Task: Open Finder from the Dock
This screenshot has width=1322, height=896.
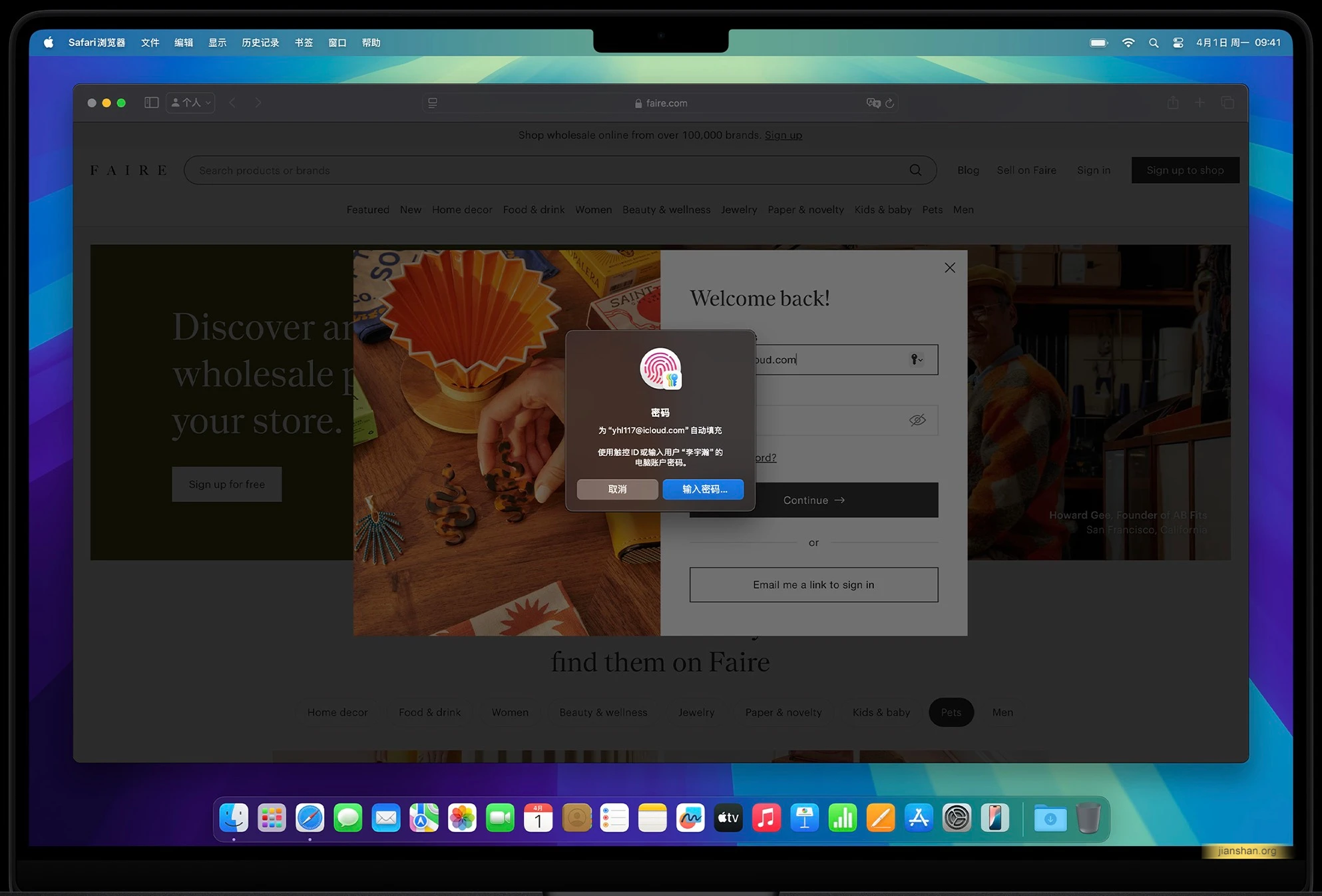Action: tap(234, 818)
